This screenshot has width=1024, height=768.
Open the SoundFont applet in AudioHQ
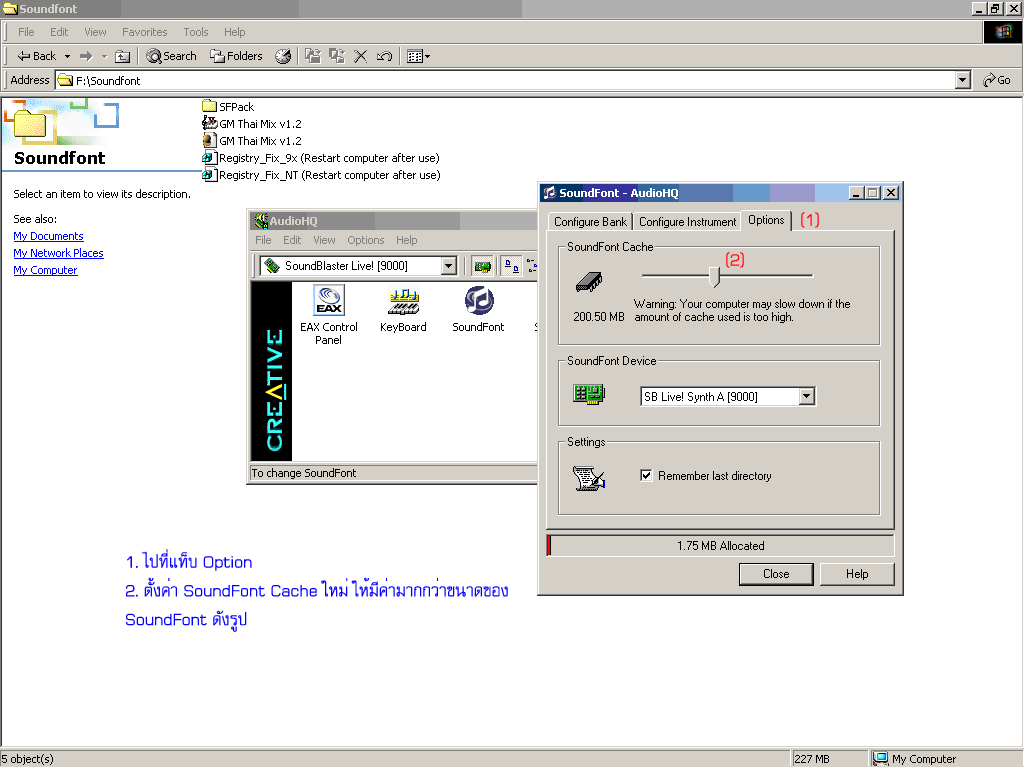coord(478,310)
